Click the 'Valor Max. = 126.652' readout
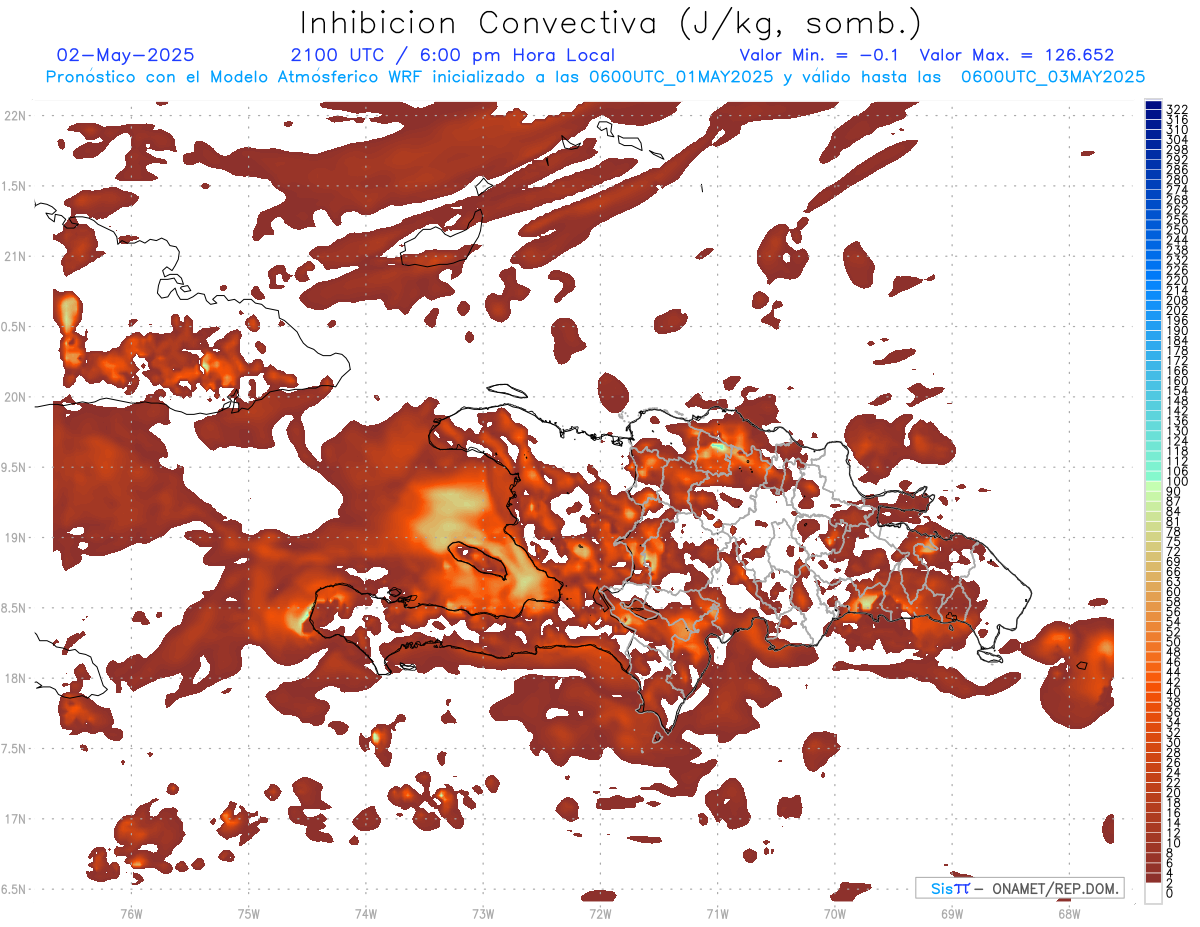This screenshot has height=927, width=1200. coord(1017,55)
